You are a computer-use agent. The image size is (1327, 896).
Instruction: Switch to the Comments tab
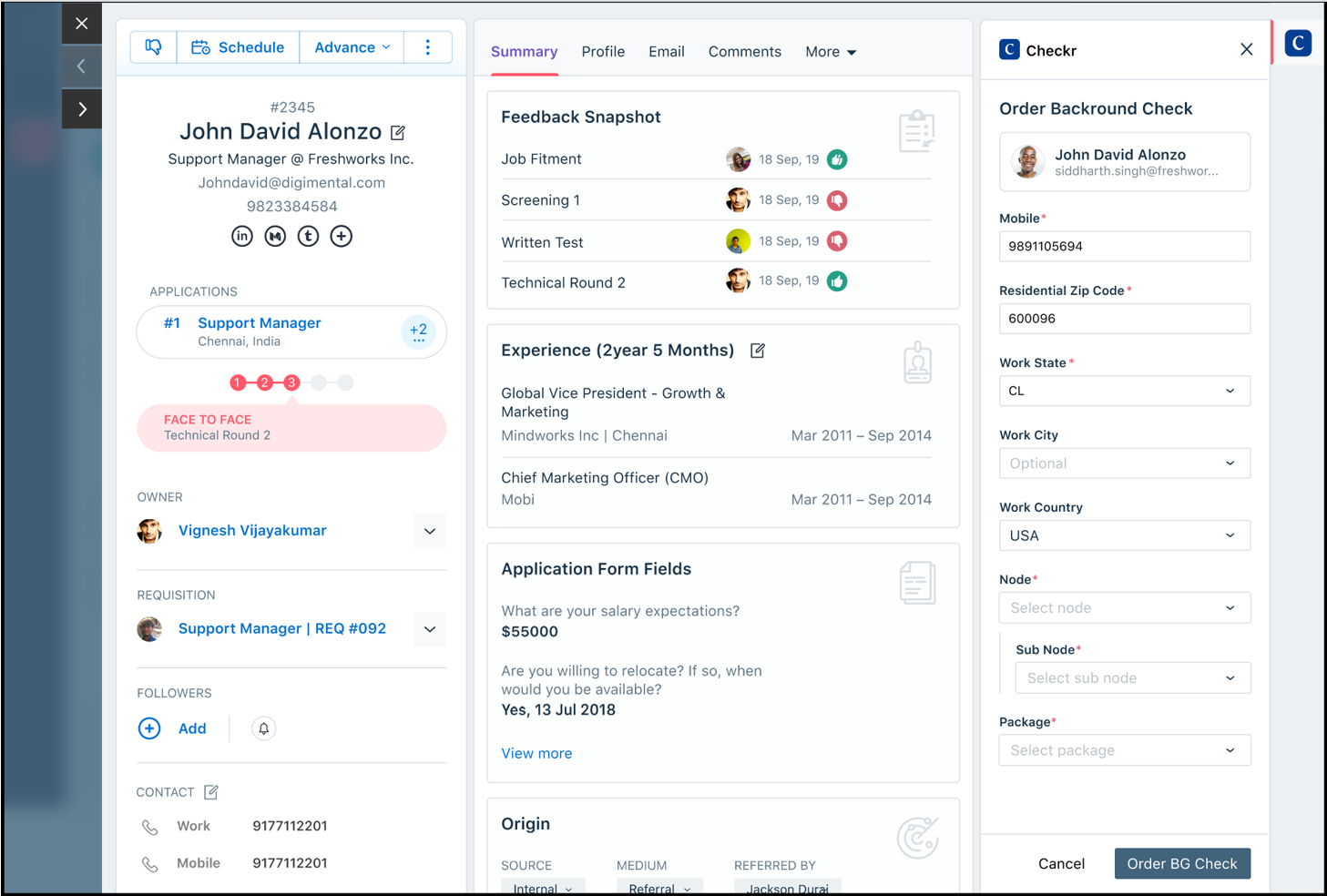(x=745, y=52)
